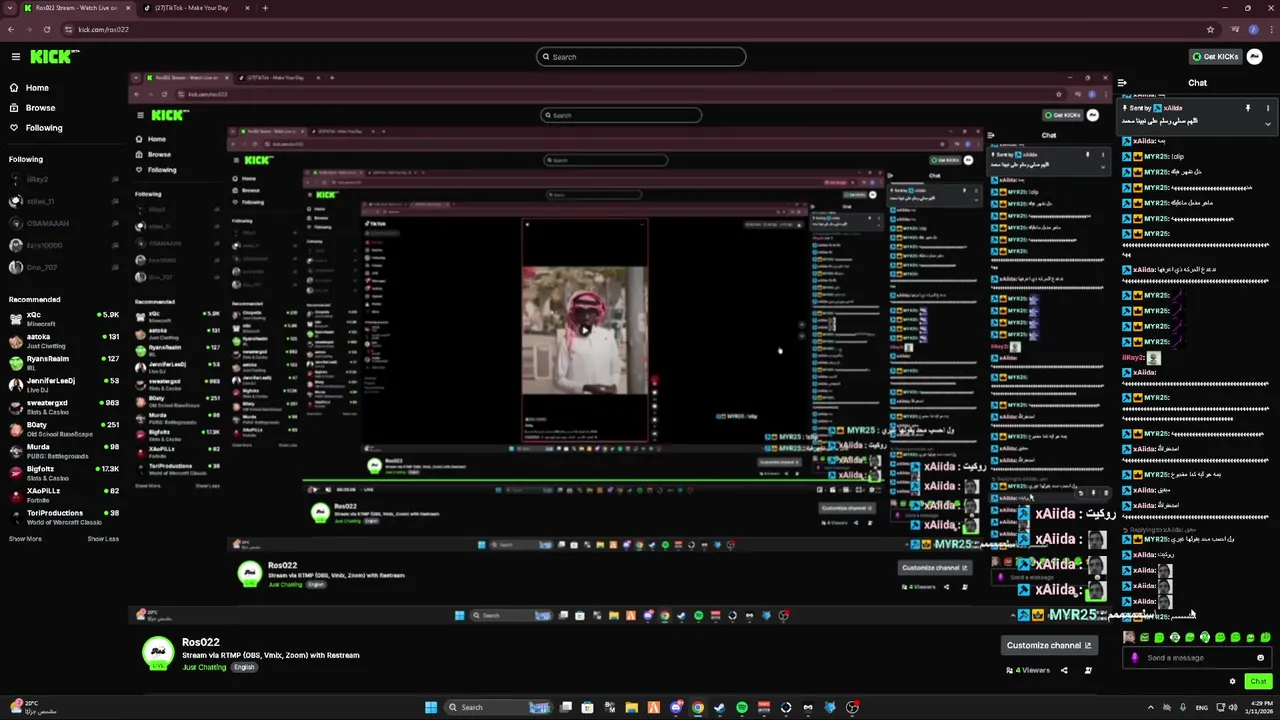Viewport: 1280px width, 720px height.
Task: Open Browse in the sidebar
Action: 32,108
